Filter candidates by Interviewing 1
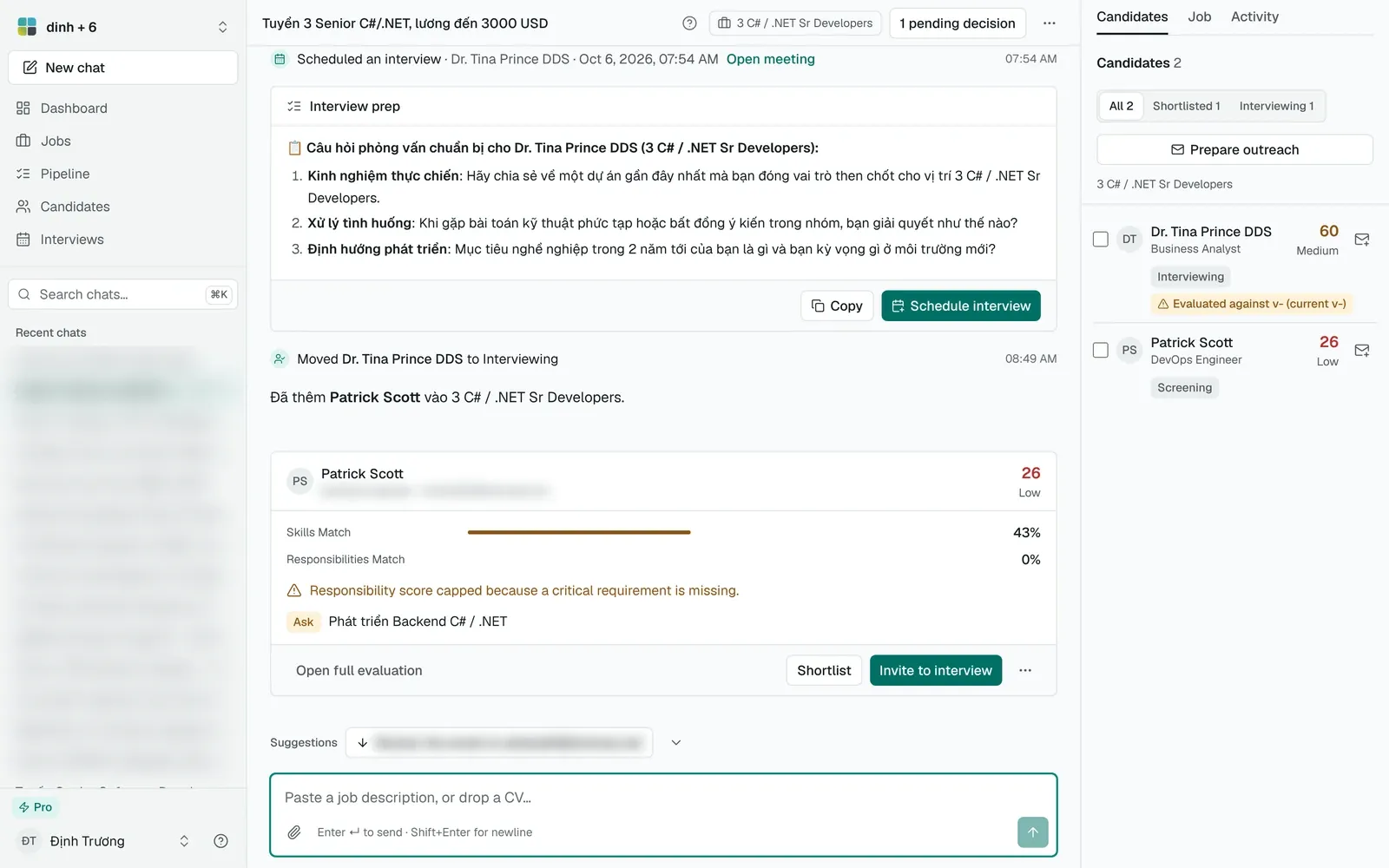Screen dimensions: 1389x868 click(x=1276, y=106)
